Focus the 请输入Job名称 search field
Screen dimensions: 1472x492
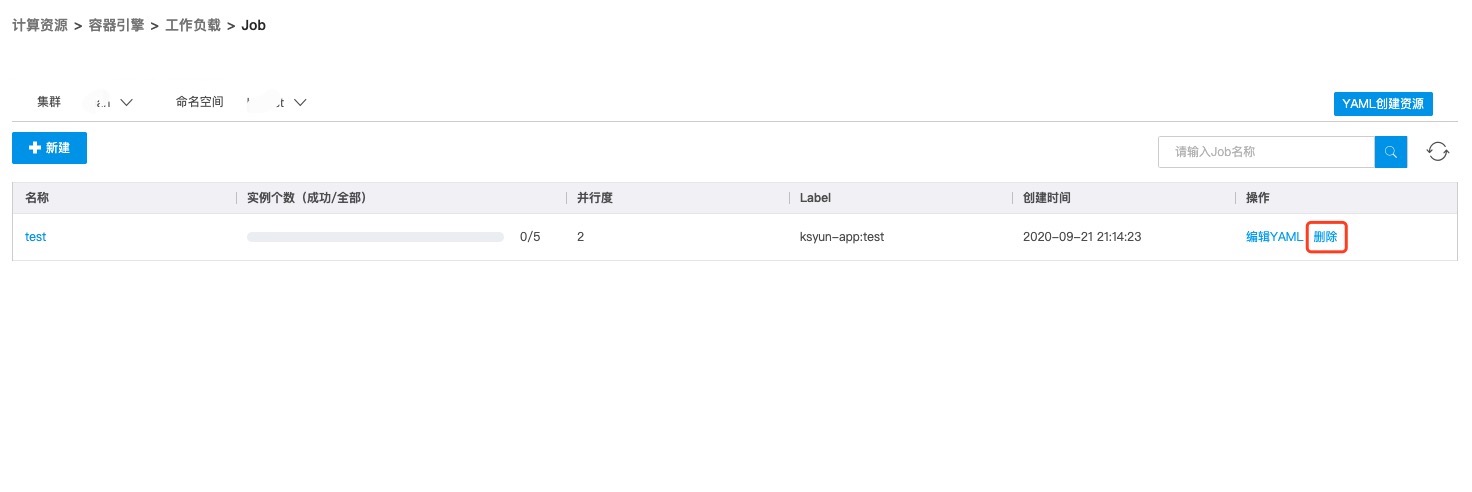1266,152
